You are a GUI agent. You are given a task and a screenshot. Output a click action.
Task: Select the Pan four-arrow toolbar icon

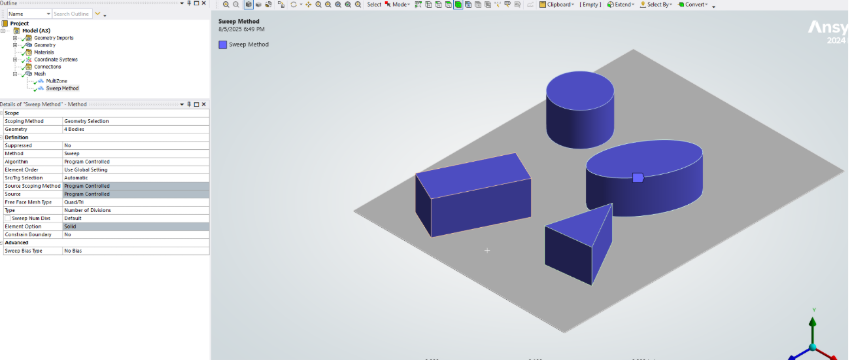(308, 4)
